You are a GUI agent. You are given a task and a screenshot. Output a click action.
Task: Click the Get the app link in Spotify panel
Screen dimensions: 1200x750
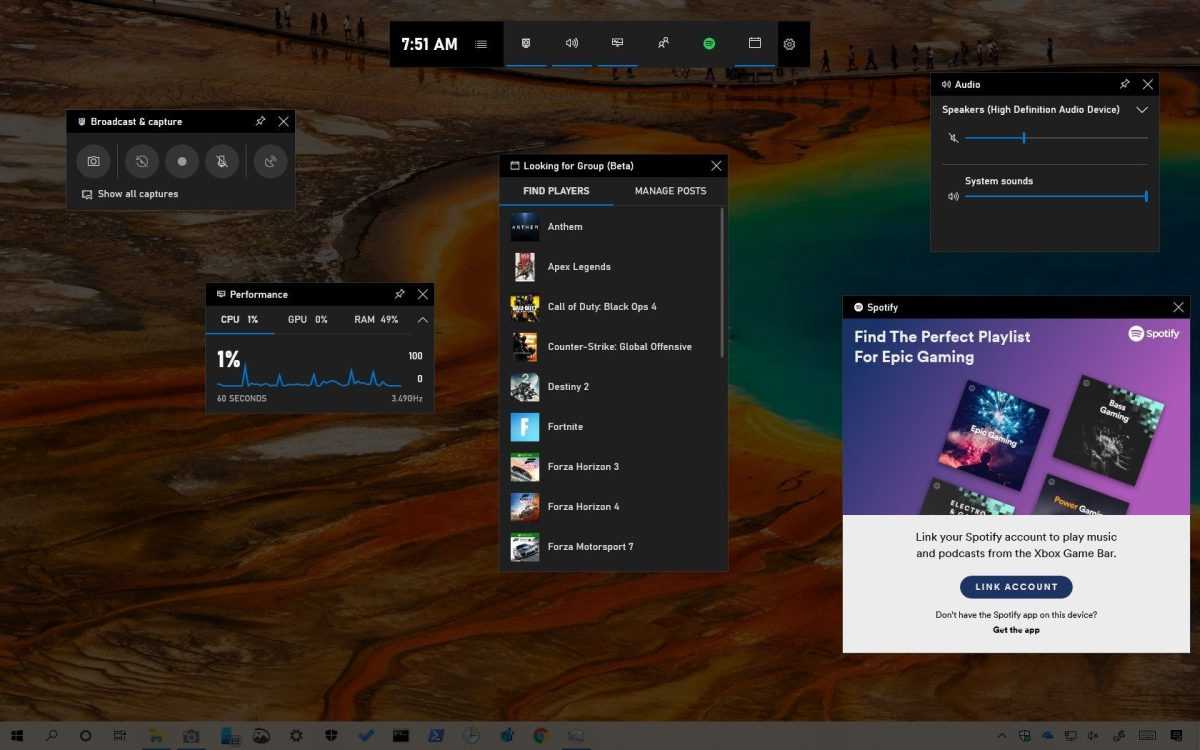(x=1016, y=630)
